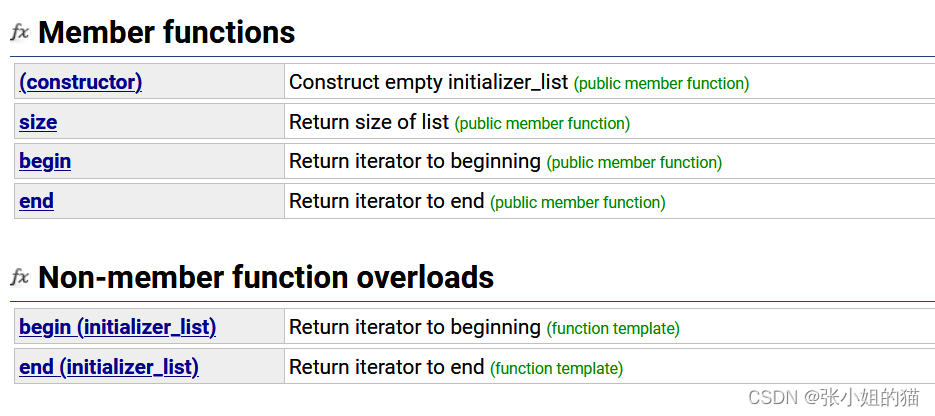Open the size member function link
Image resolution: width=935 pixels, height=416 pixels.
pyautogui.click(x=38, y=122)
